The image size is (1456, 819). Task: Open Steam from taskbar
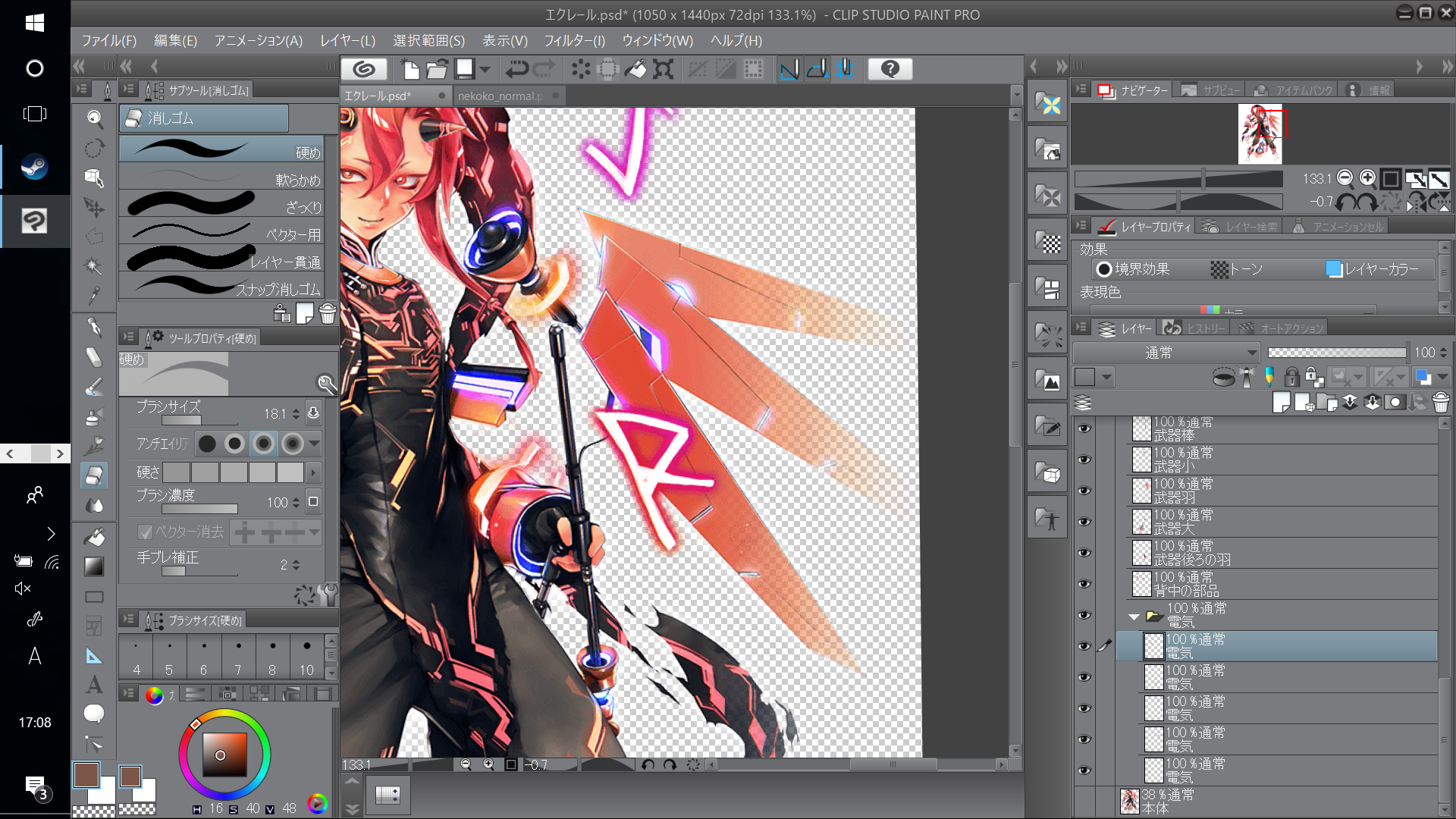[x=34, y=167]
